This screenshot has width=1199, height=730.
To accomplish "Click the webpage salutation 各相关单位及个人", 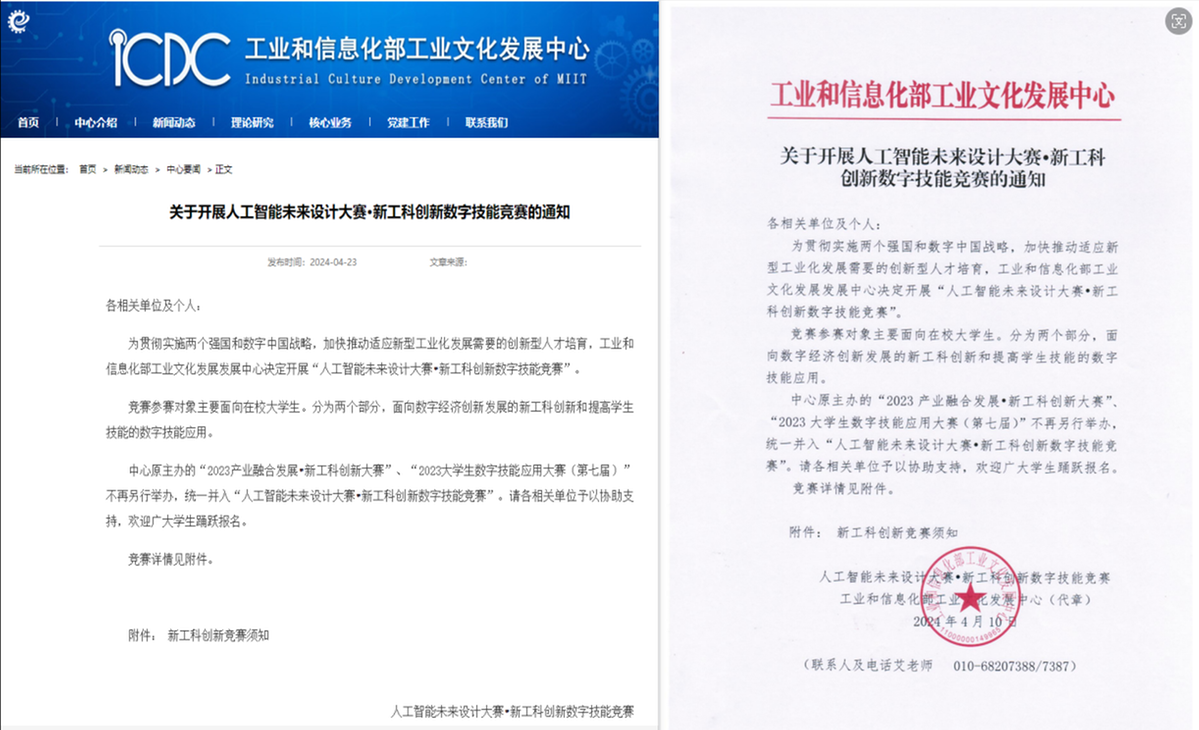I will click(154, 306).
